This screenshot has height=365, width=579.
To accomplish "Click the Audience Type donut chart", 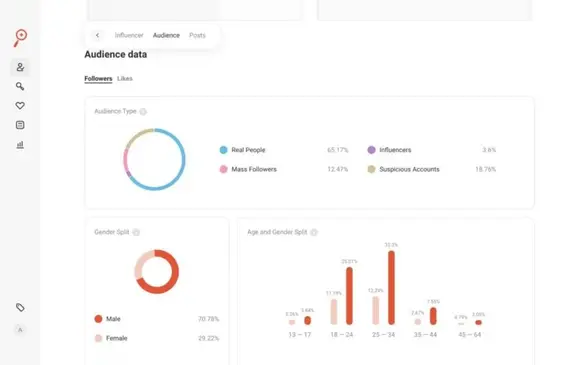I will coord(154,159).
